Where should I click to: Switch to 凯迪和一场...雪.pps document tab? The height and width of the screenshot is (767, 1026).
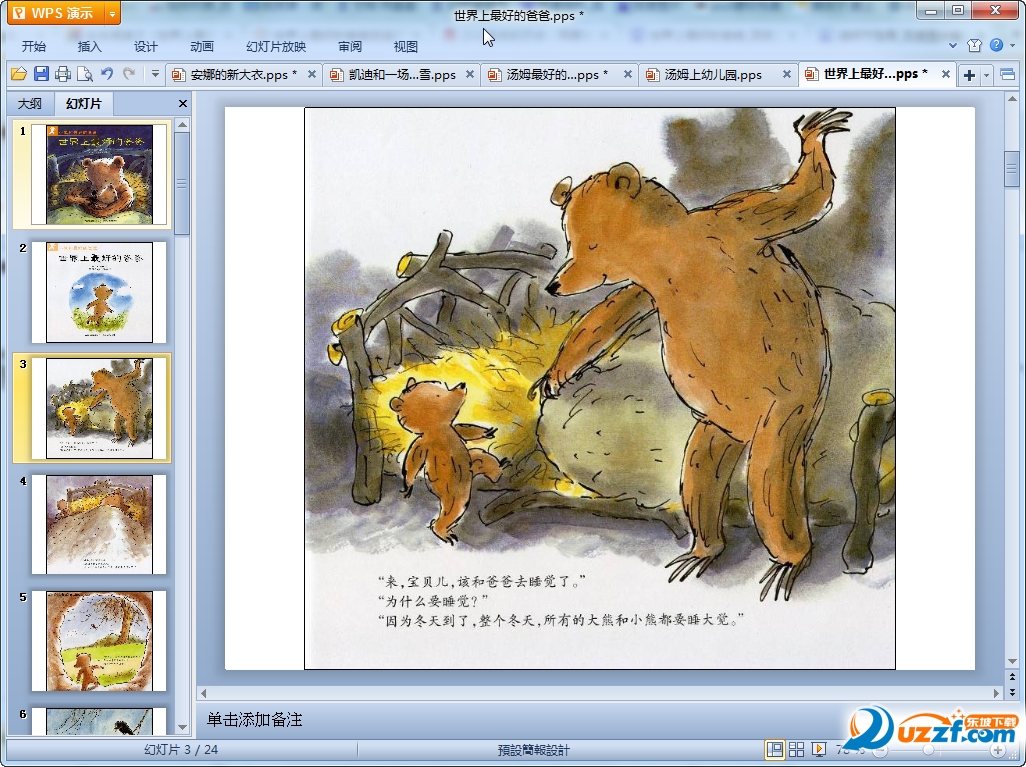pyautogui.click(x=402, y=75)
